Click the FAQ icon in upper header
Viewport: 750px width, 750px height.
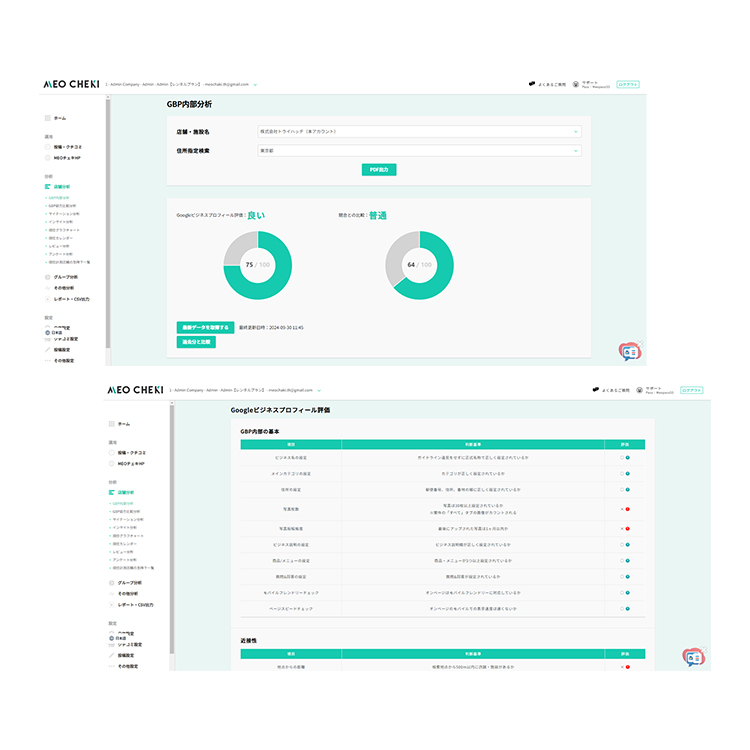531,84
